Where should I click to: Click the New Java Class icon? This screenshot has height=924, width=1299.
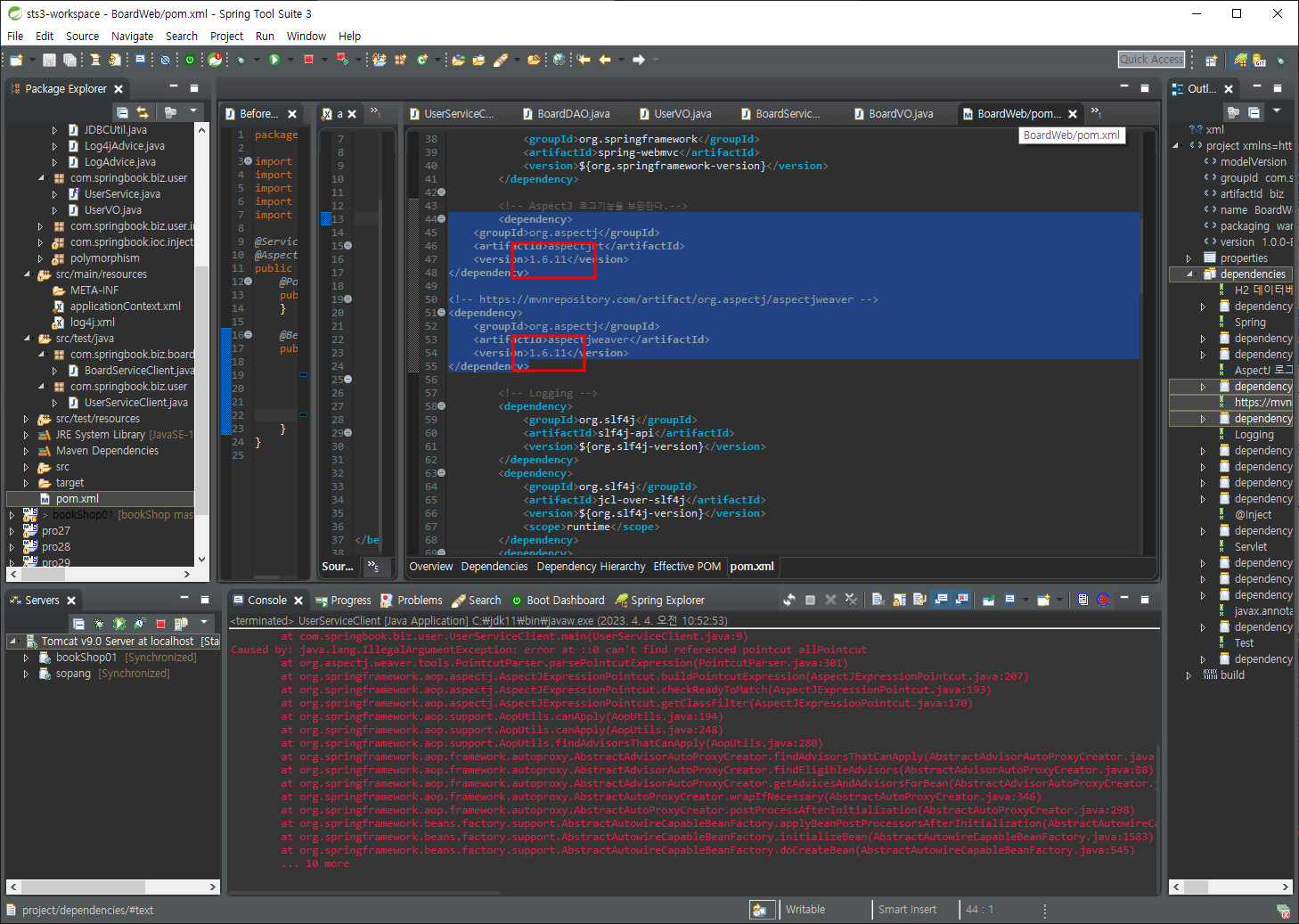tap(423, 60)
